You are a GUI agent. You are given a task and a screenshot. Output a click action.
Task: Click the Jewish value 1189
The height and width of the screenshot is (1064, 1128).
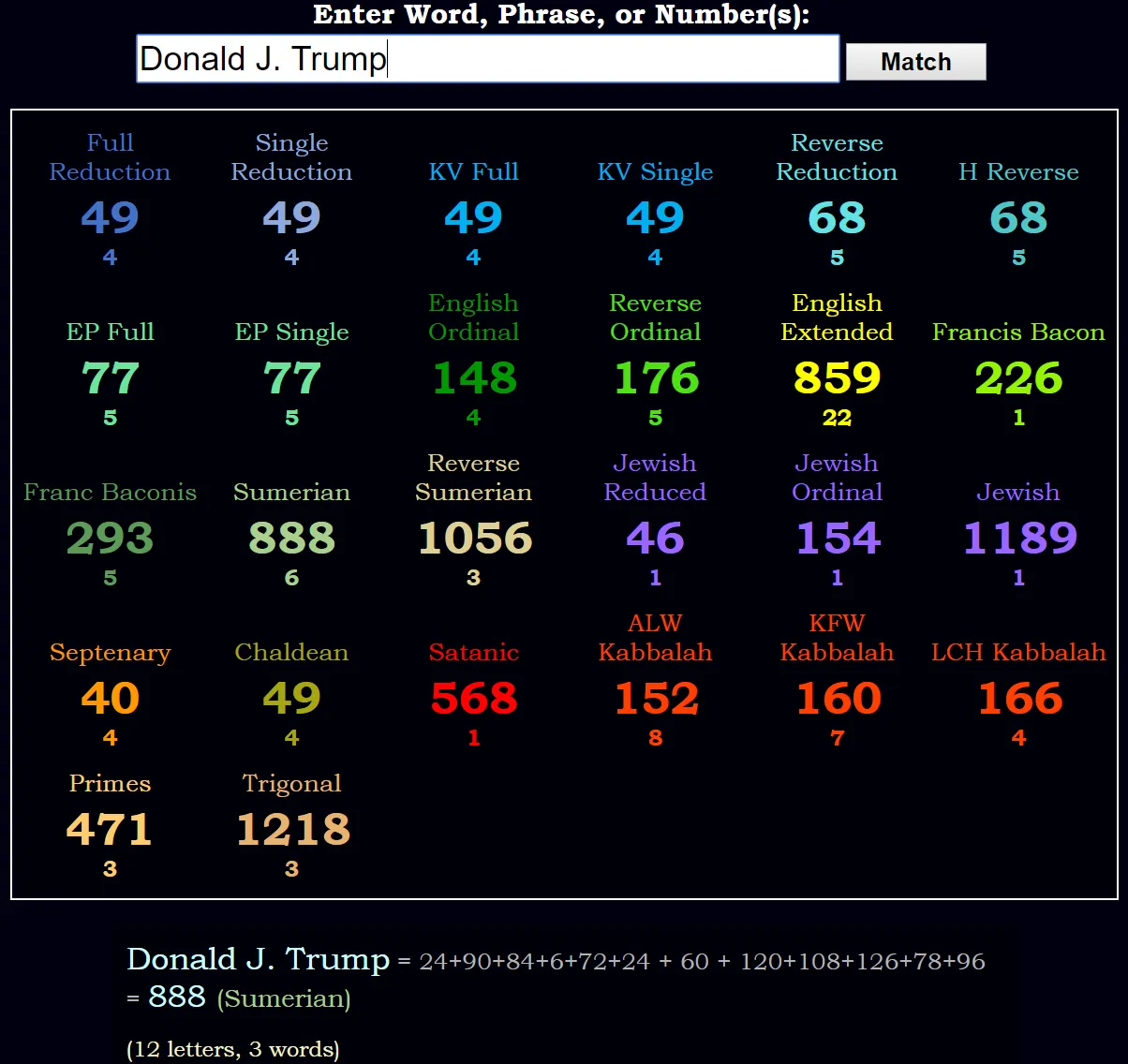(1018, 538)
